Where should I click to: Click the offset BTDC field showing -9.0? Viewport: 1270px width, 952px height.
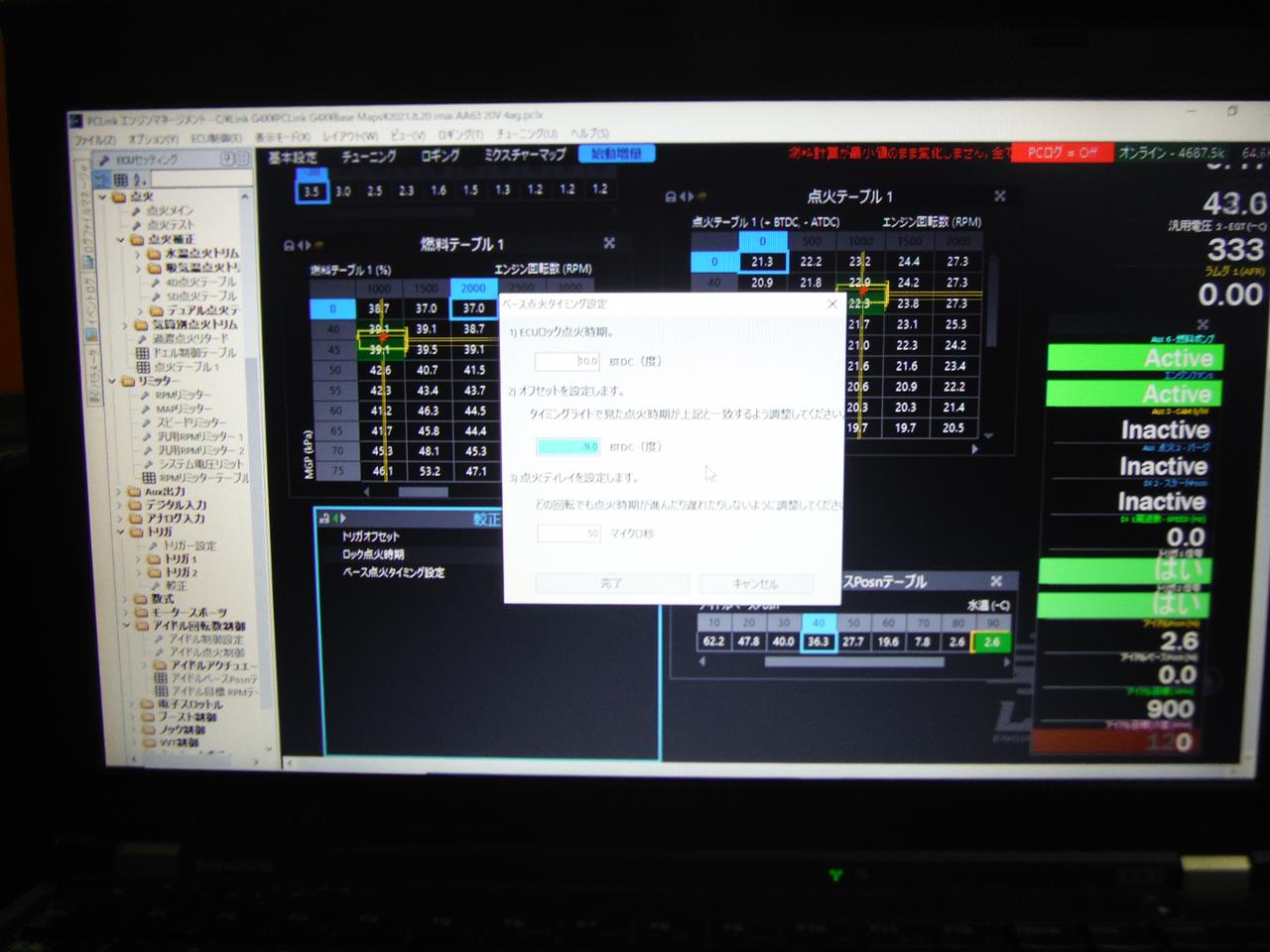pyautogui.click(x=568, y=446)
